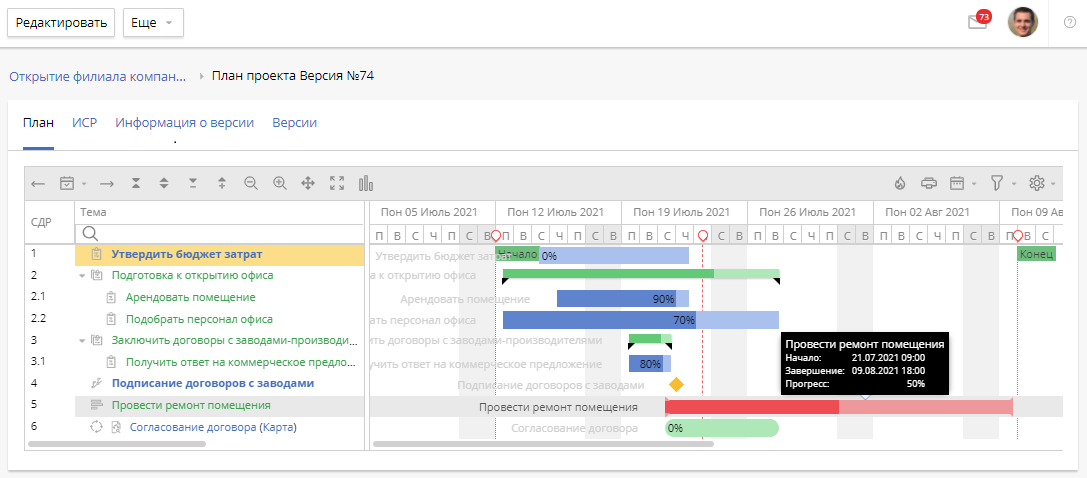The height and width of the screenshot is (478, 1087).
Task: Click the wrench milestone icon of Подписание договоров
Action: [x=96, y=383]
